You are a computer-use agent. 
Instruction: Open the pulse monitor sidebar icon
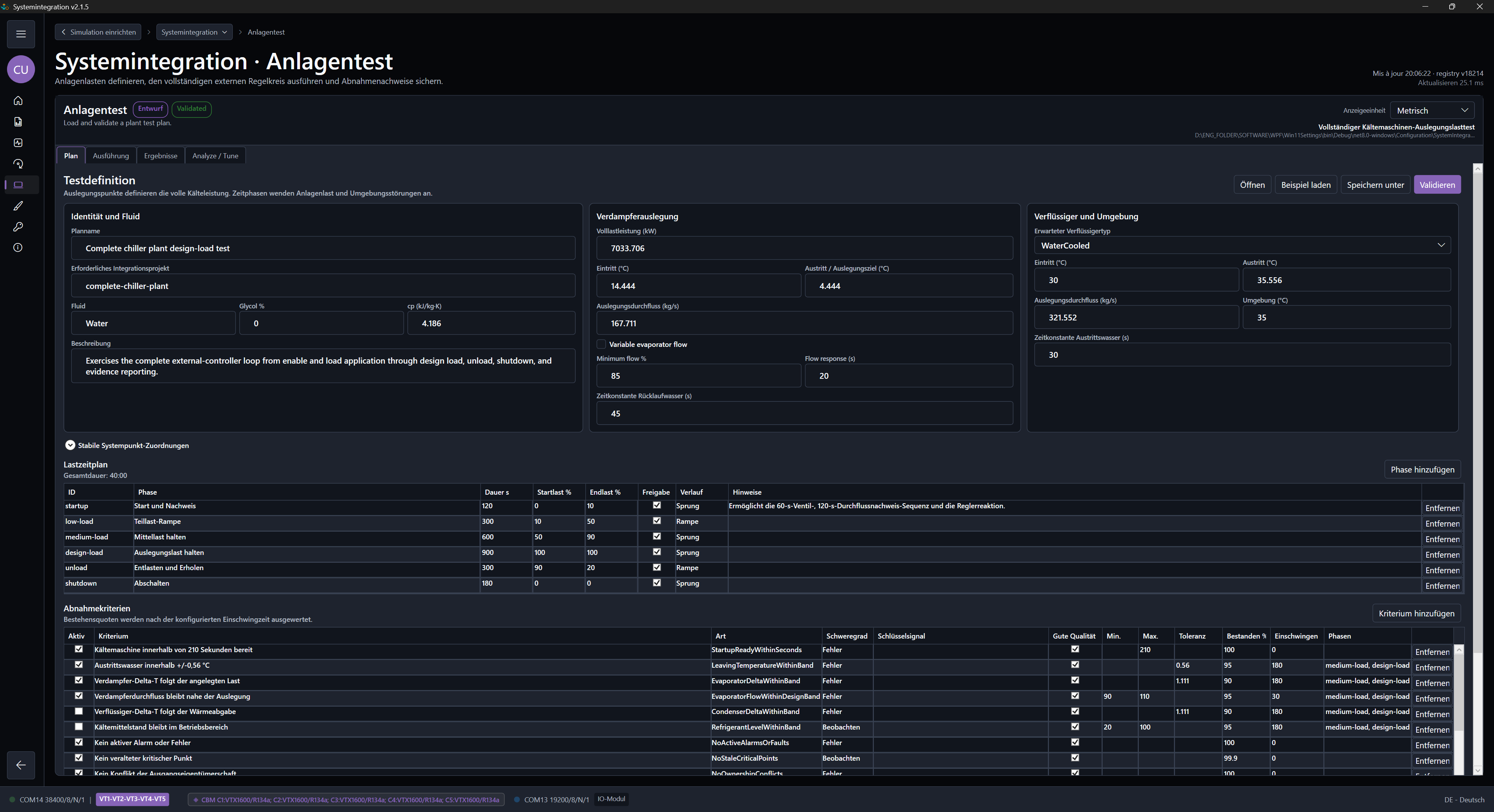(x=18, y=143)
